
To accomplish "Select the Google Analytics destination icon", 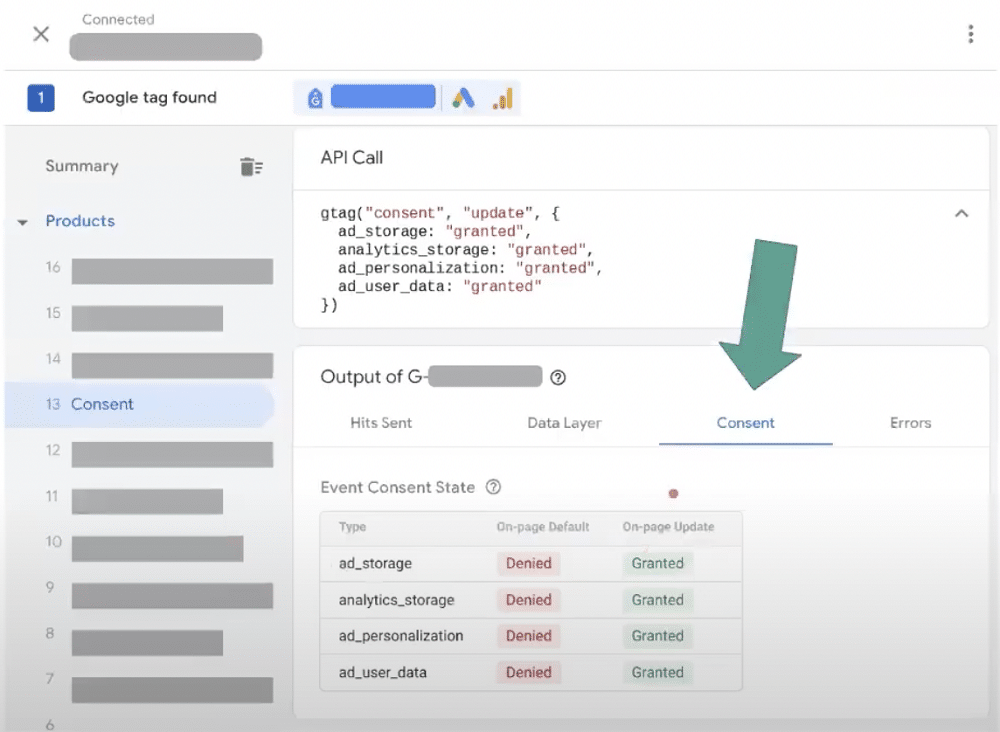I will (x=501, y=96).
